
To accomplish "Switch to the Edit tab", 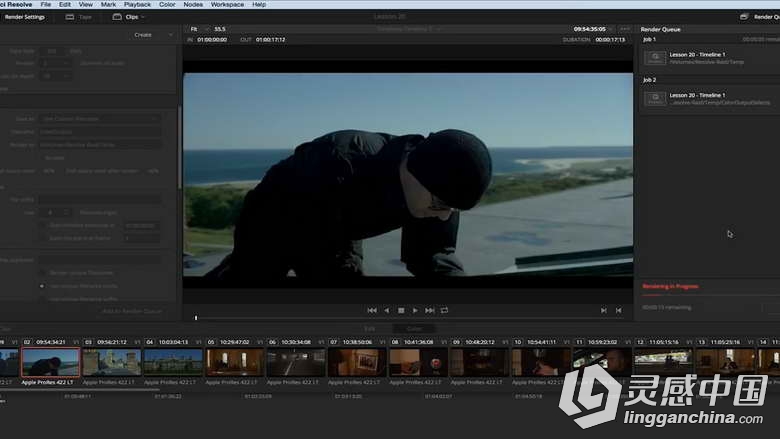I will pyautogui.click(x=370, y=329).
